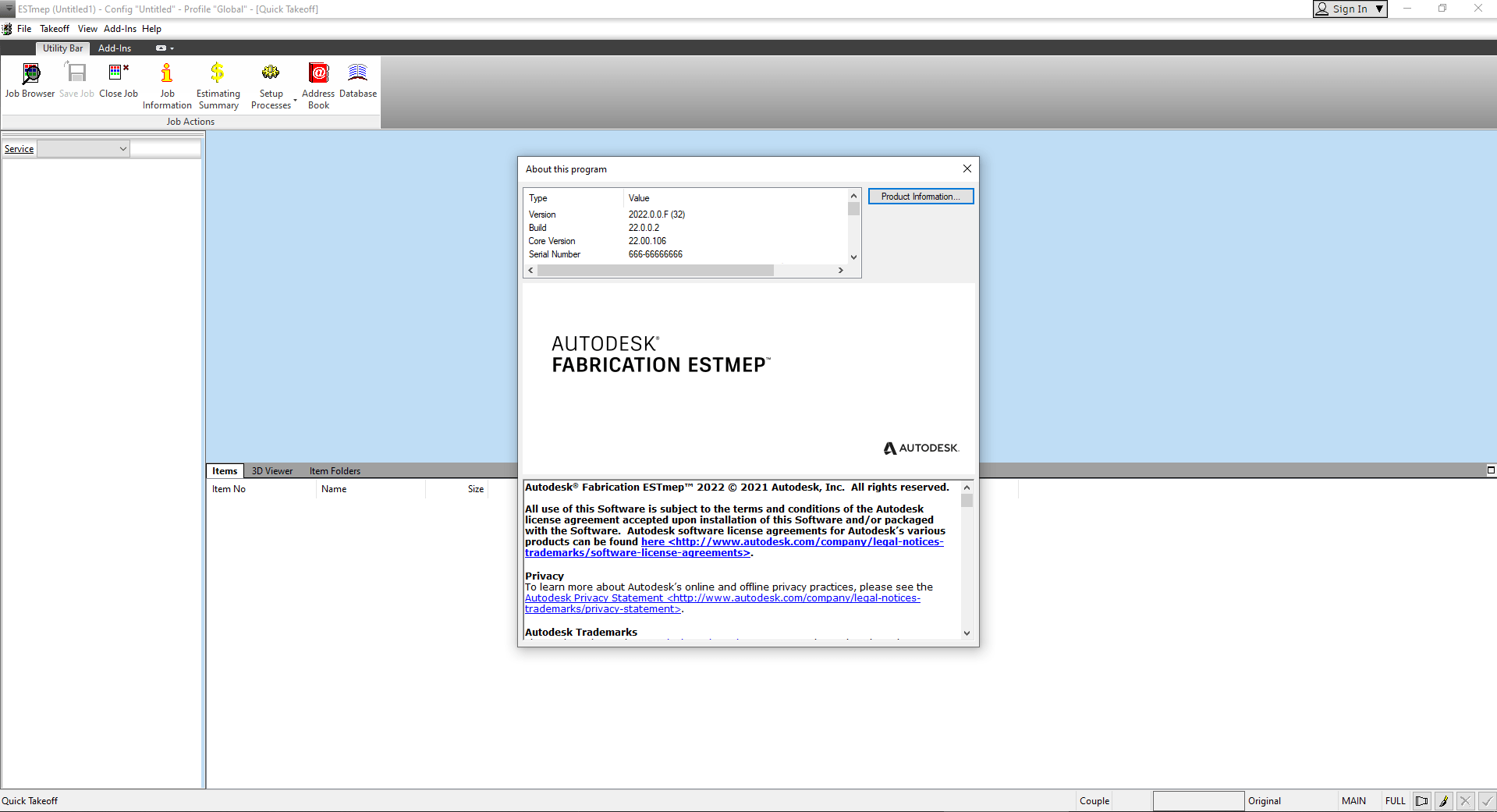The width and height of the screenshot is (1497, 812).
Task: Open the File menu
Action: [24, 29]
